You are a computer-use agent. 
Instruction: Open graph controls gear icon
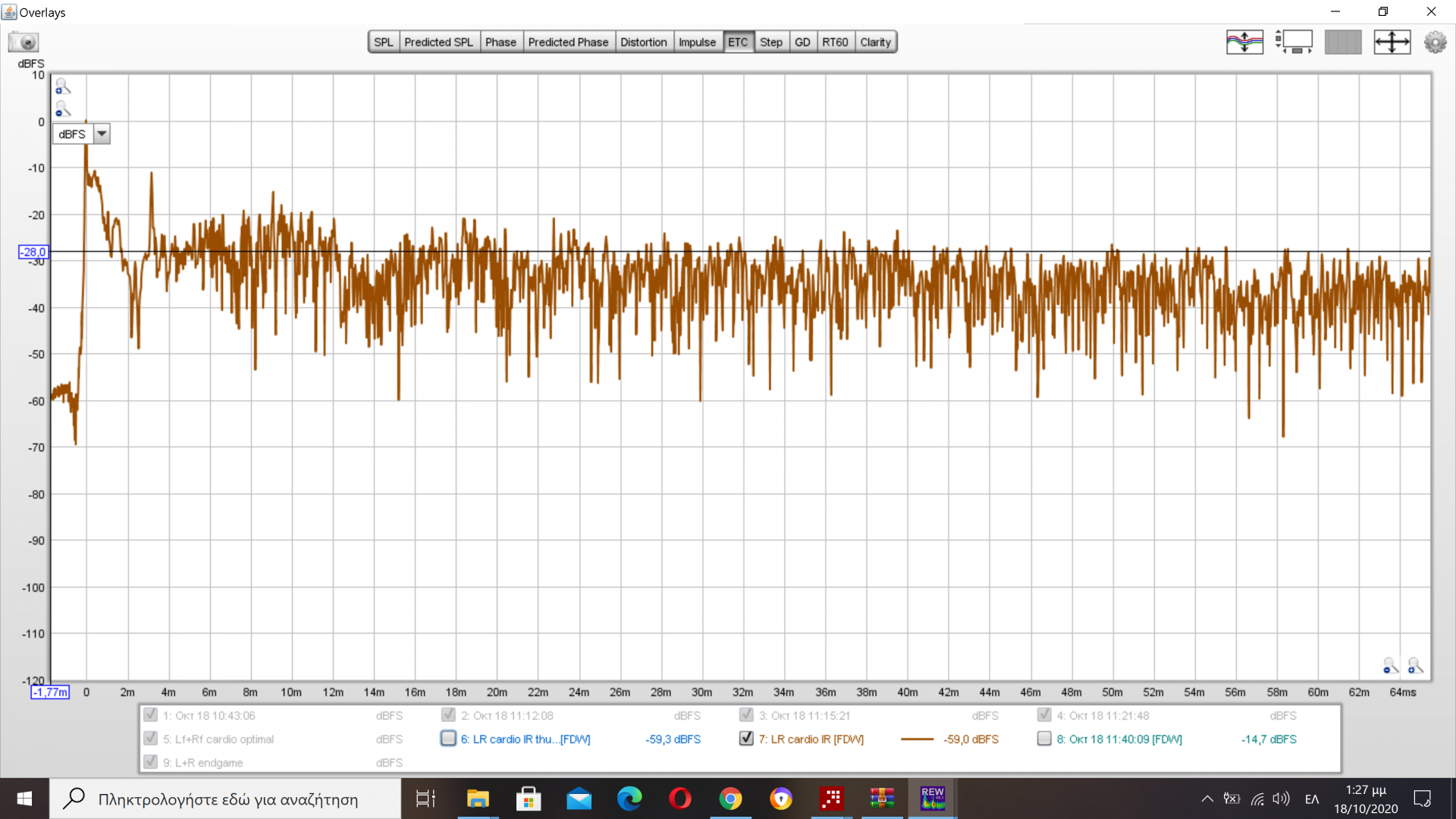coord(1435,42)
